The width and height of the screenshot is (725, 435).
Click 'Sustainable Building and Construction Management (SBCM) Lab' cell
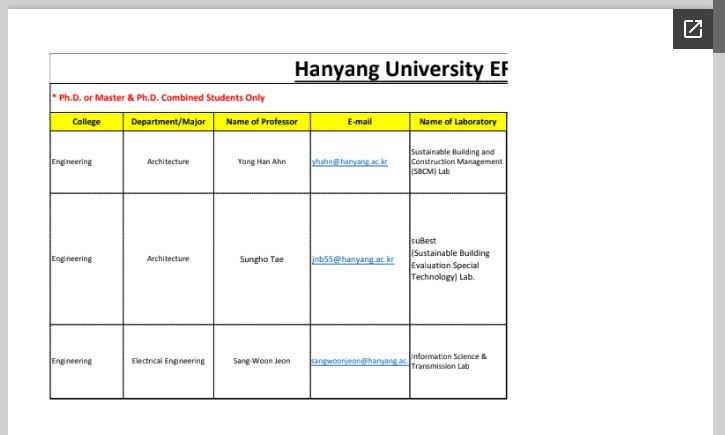[457, 161]
